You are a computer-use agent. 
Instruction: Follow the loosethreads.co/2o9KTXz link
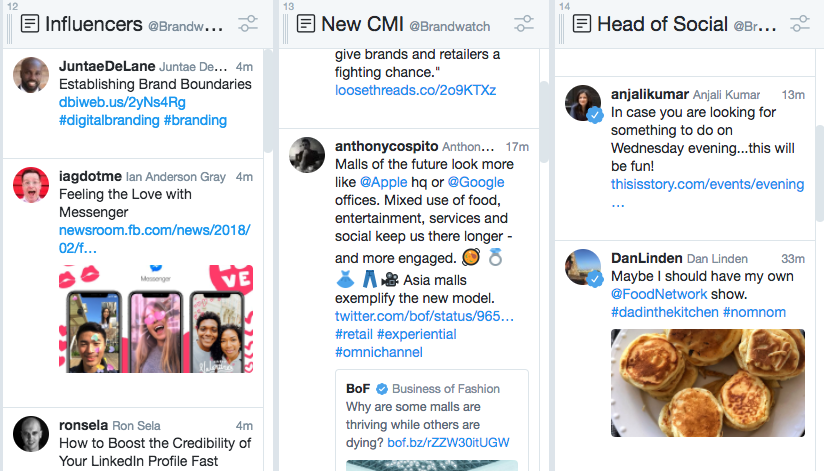point(415,90)
